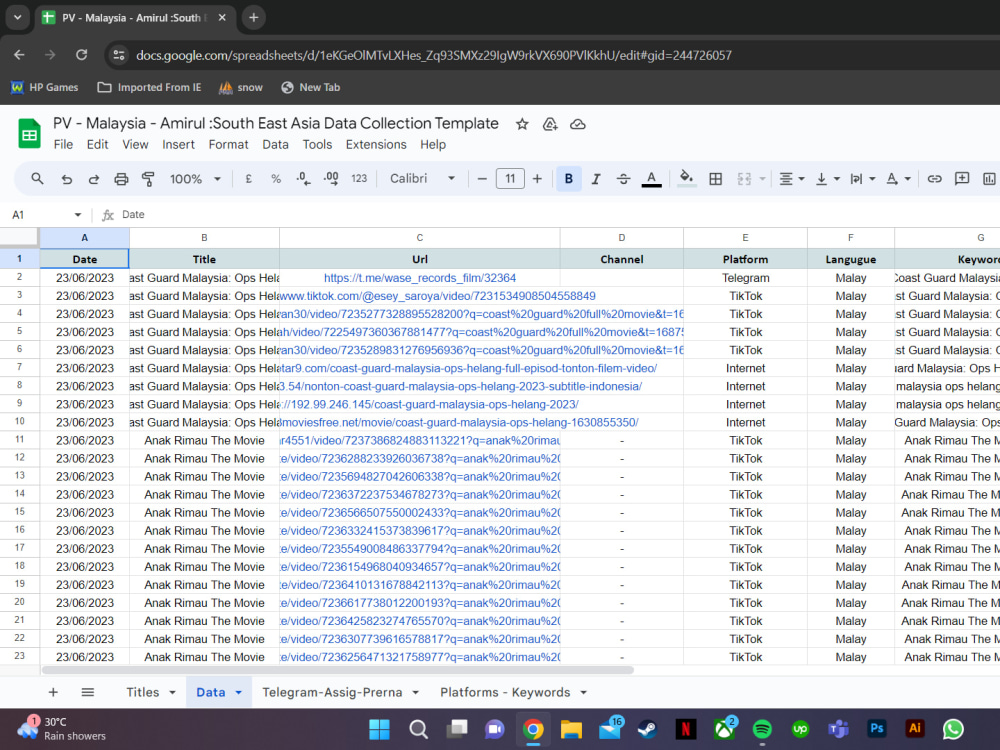
Task: Open tiktok.com/@esey_saroya video link
Action: [438, 296]
